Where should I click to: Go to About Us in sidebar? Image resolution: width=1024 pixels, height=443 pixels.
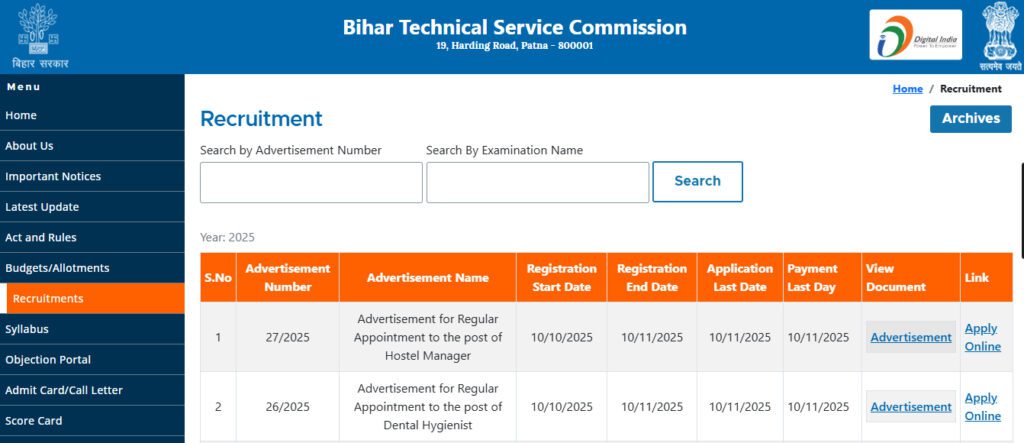[29, 146]
